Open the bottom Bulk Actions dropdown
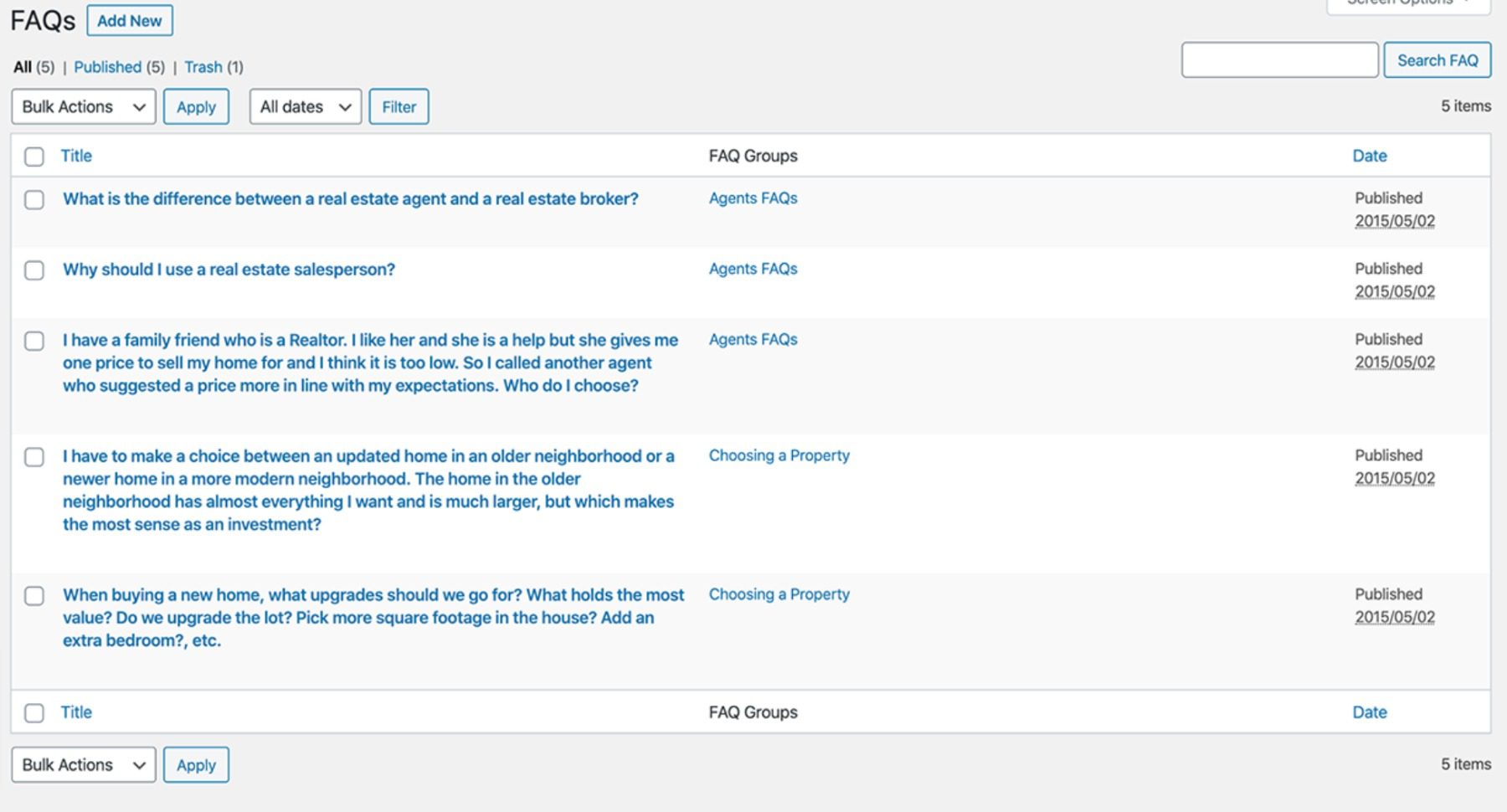1507x812 pixels. point(83,765)
